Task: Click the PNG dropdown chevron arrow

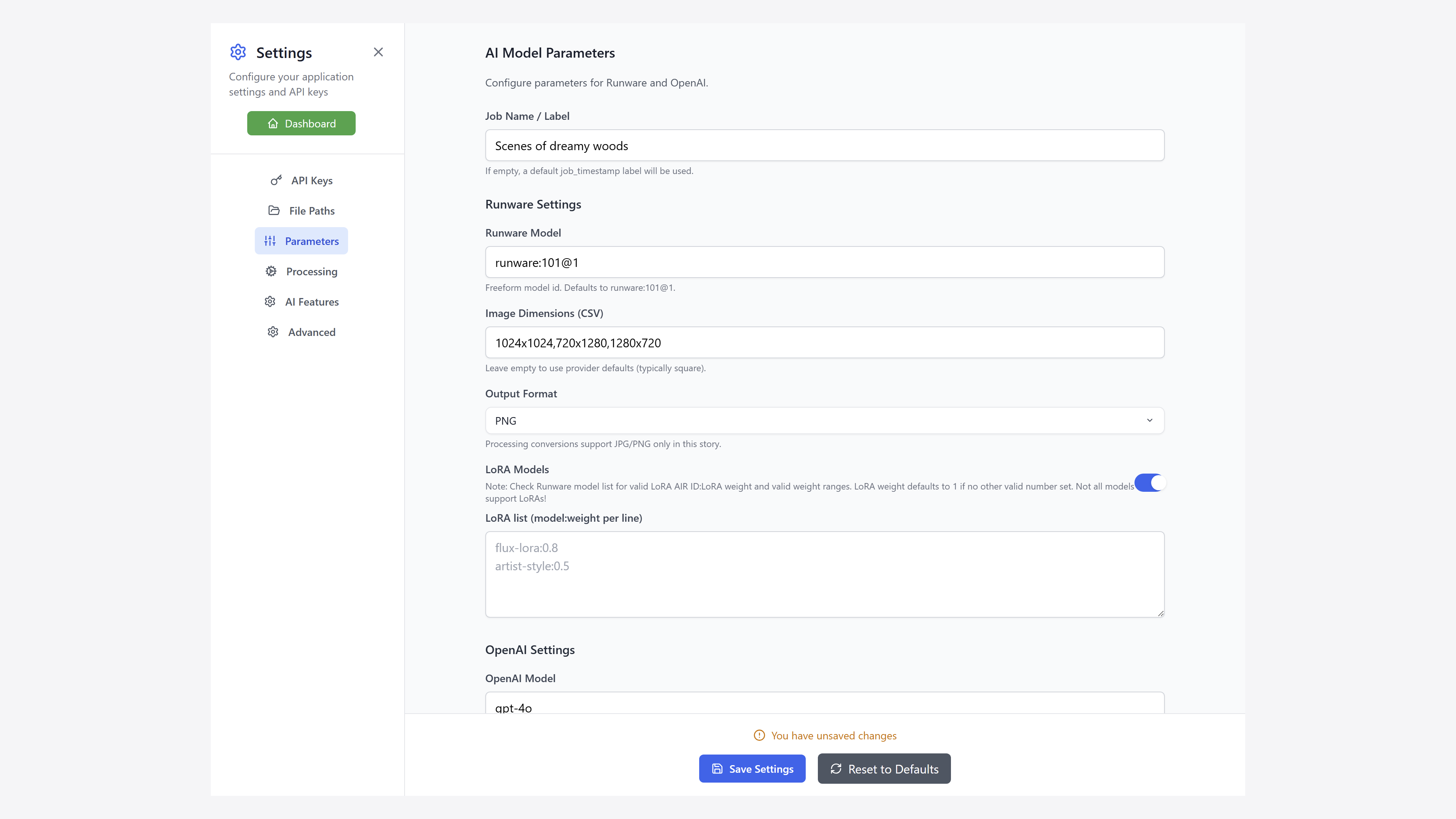Action: (1149, 420)
